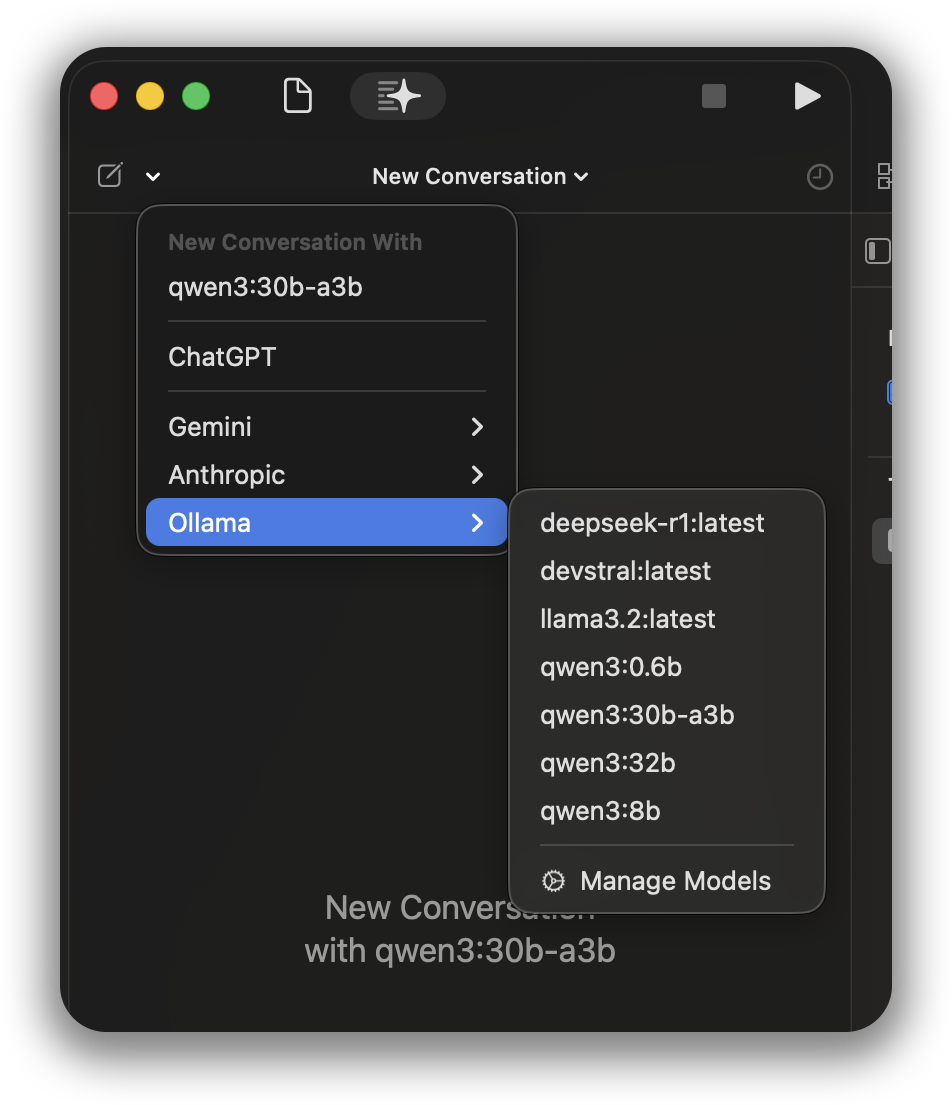
Task: Open a new conversation with the compose icon
Action: point(109,174)
